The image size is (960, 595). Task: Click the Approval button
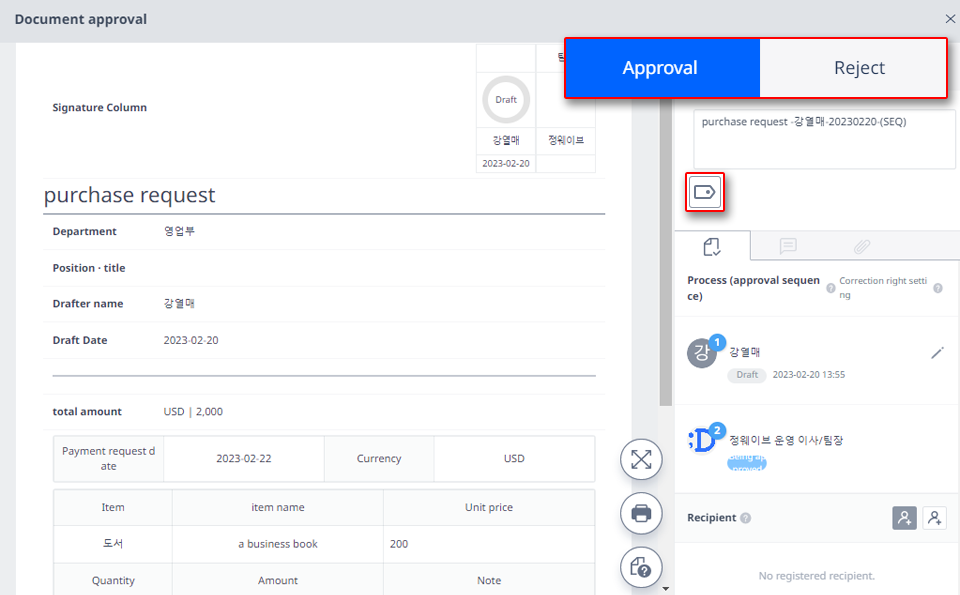click(x=661, y=67)
